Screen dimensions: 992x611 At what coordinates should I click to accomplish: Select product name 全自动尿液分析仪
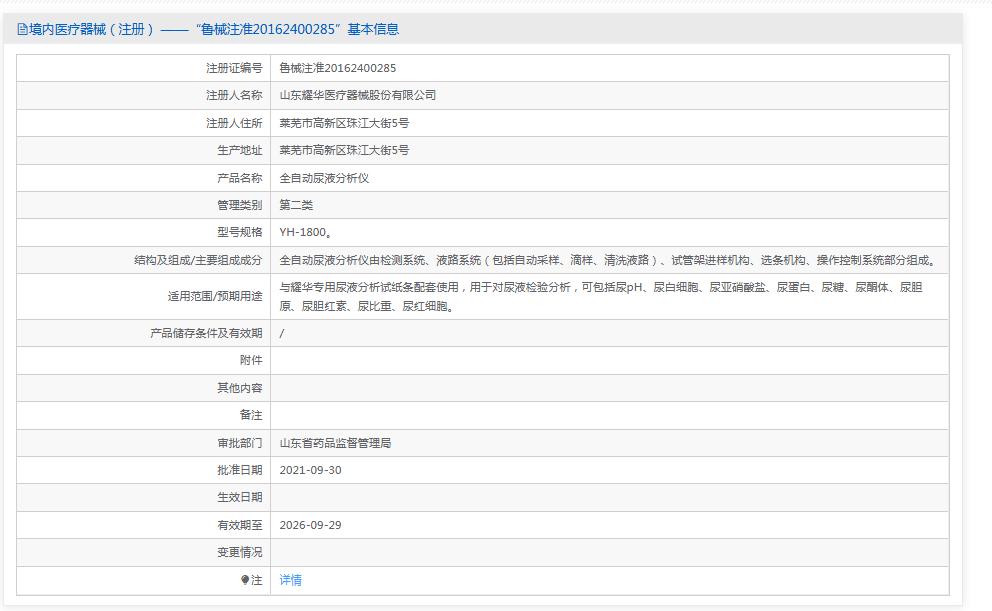click(x=325, y=178)
